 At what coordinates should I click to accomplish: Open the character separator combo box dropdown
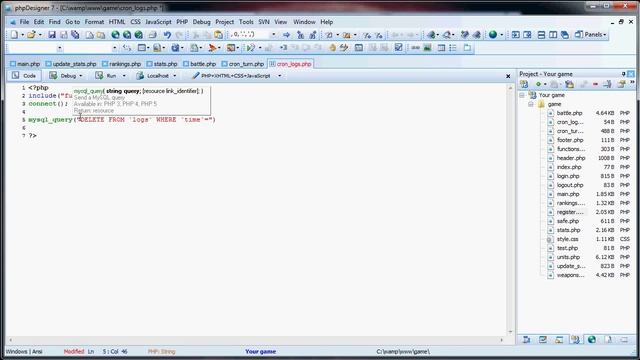coord(273,35)
